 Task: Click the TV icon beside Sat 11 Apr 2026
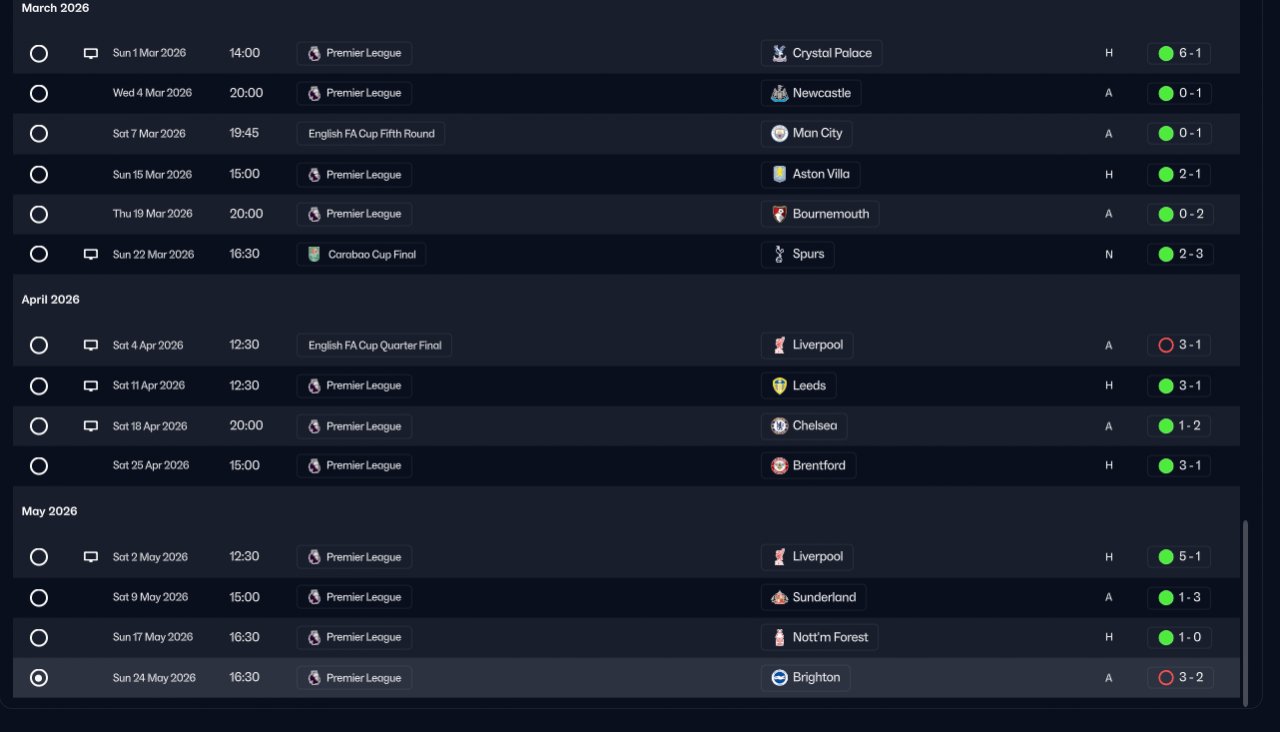tap(91, 386)
